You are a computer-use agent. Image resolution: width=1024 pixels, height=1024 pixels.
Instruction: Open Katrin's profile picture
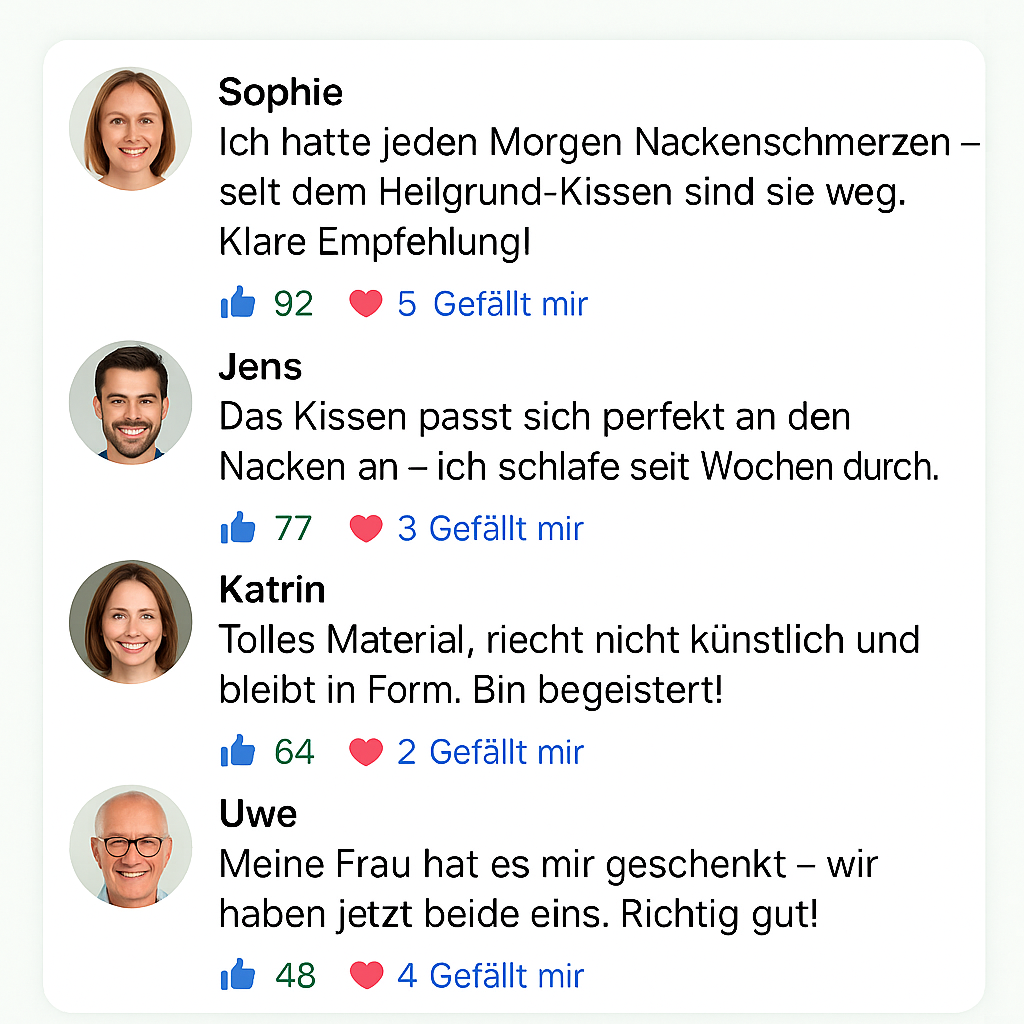click(x=130, y=622)
